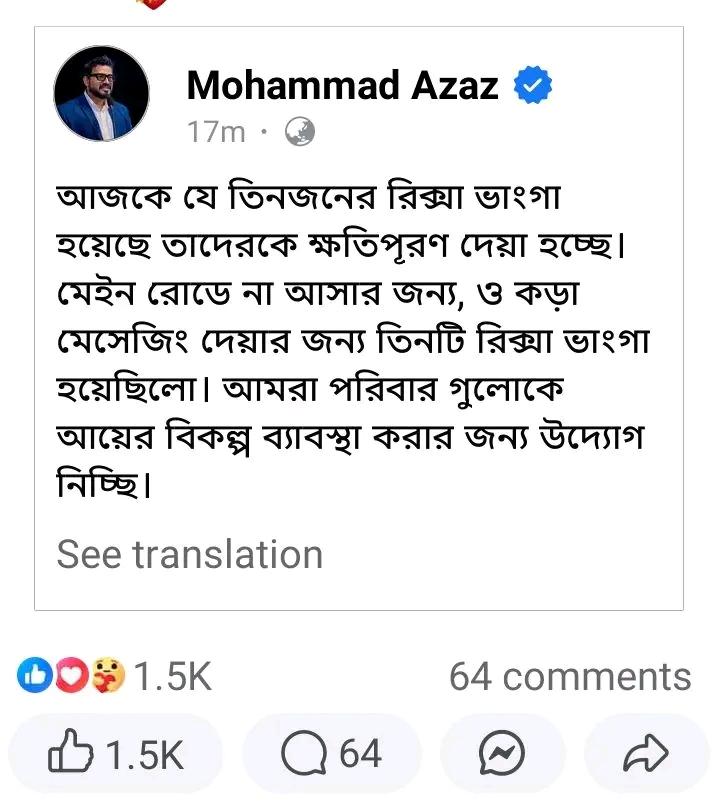This screenshot has height=802, width=719.
Task: View the 1.5K reactions count list
Action: pyautogui.click(x=172, y=676)
